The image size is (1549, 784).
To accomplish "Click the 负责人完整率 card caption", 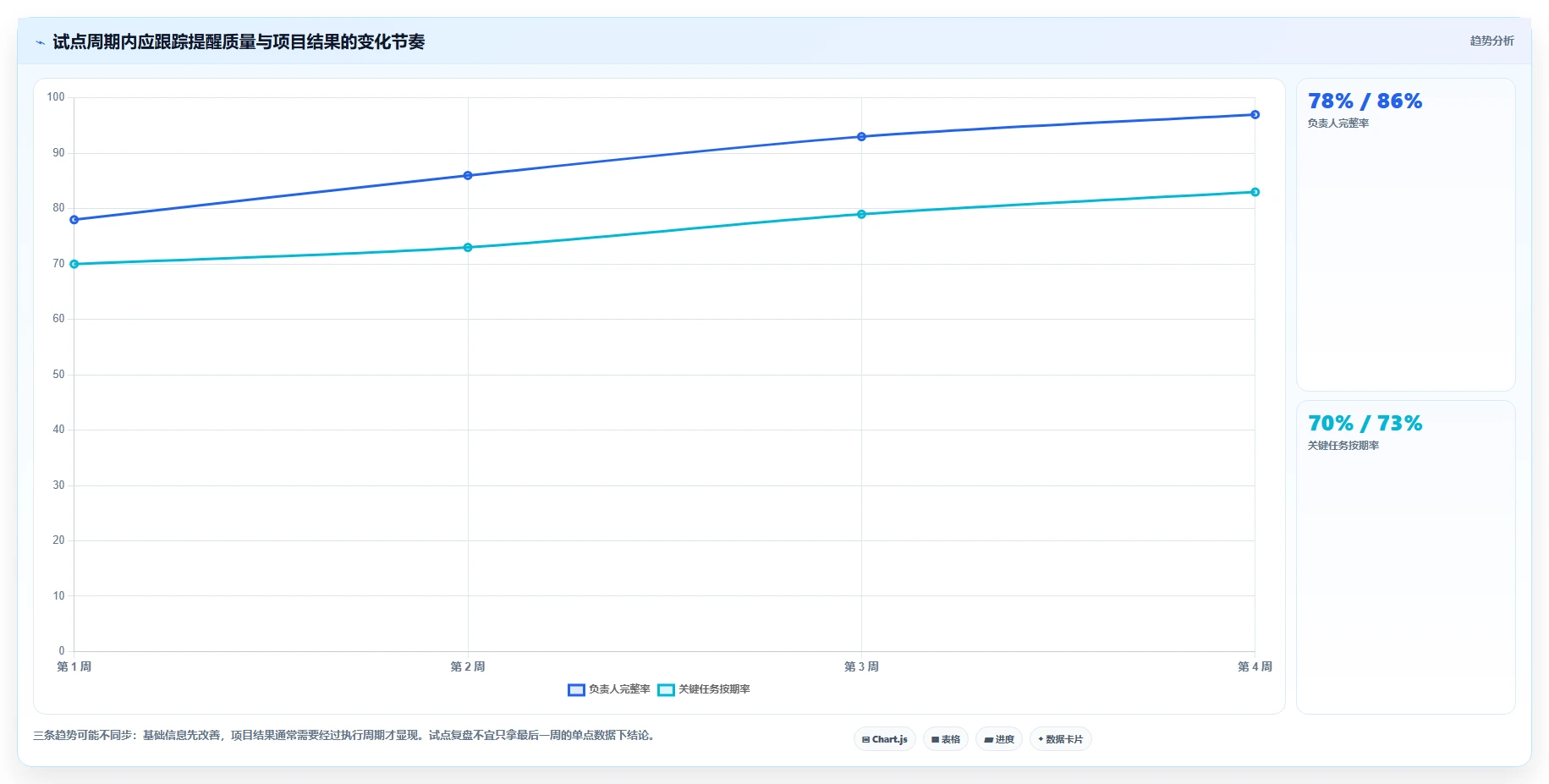I will (1338, 123).
